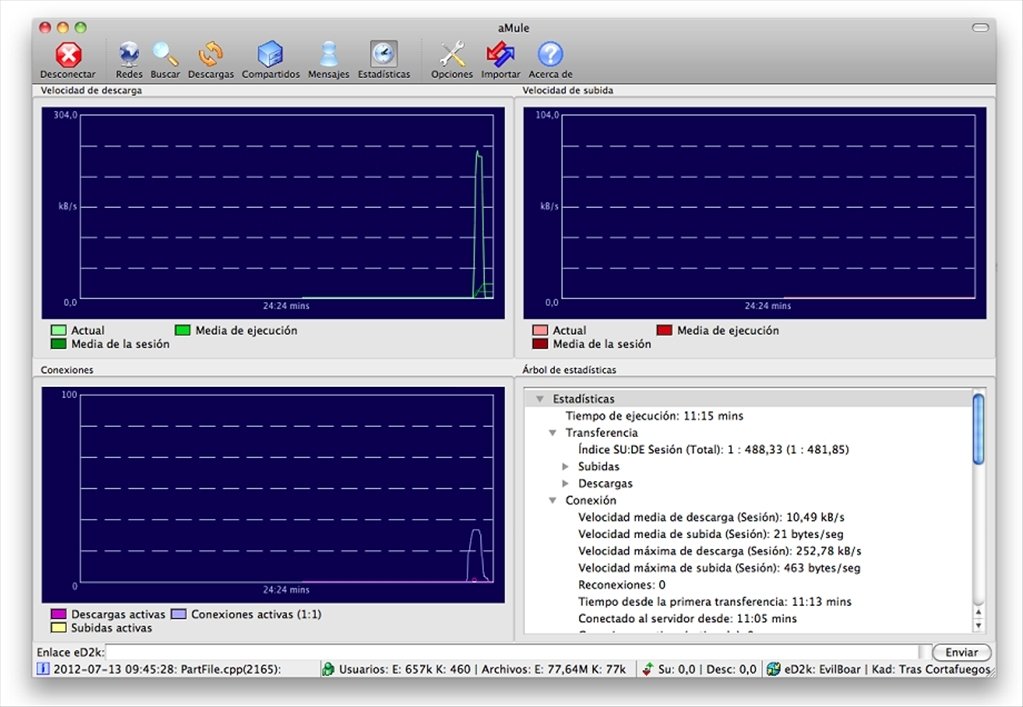Click the scrollbar down arrow in statistics tree
Screen dimensions: 1023x707
978,625
